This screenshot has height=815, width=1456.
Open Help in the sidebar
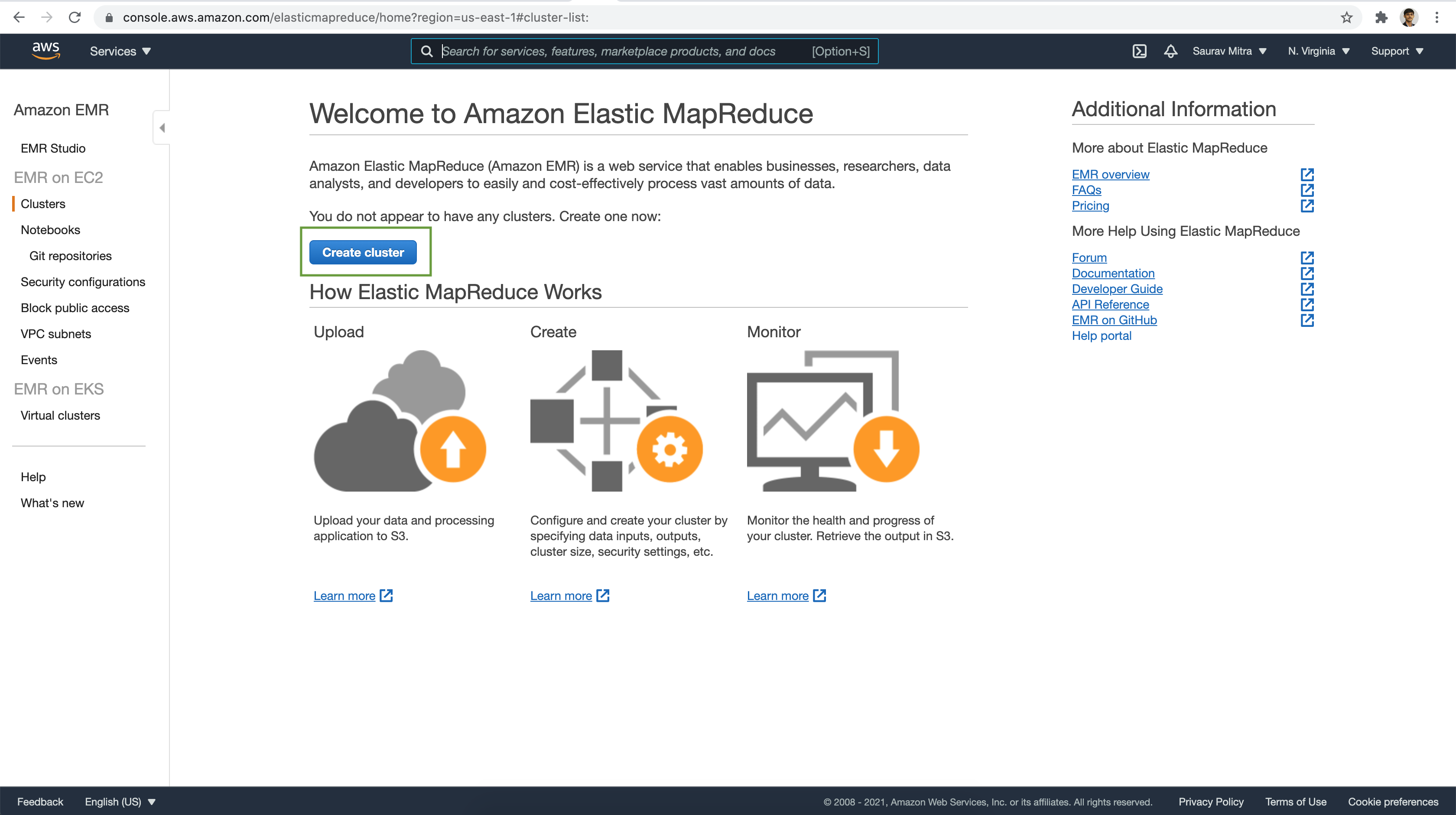point(33,477)
